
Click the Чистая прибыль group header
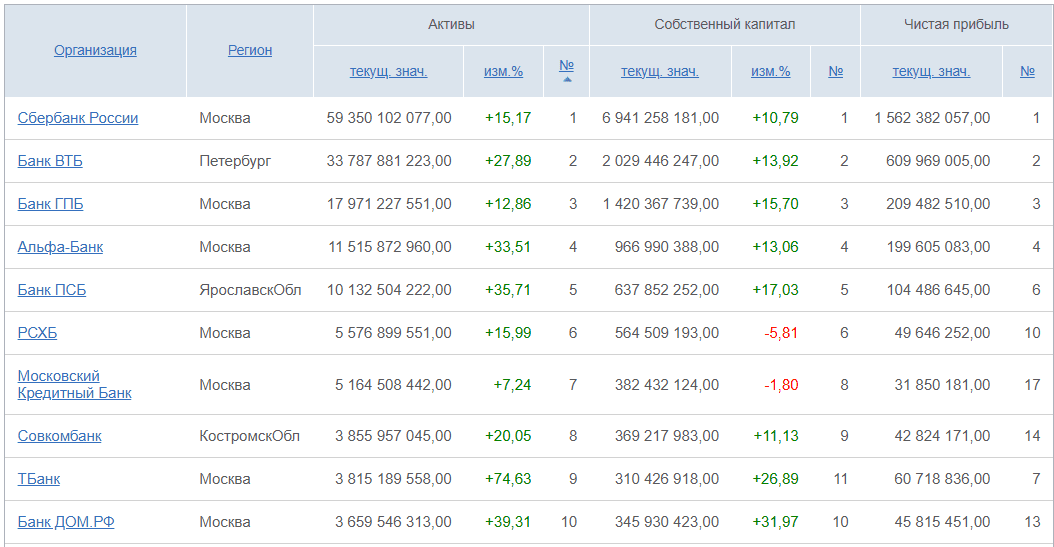click(956, 25)
